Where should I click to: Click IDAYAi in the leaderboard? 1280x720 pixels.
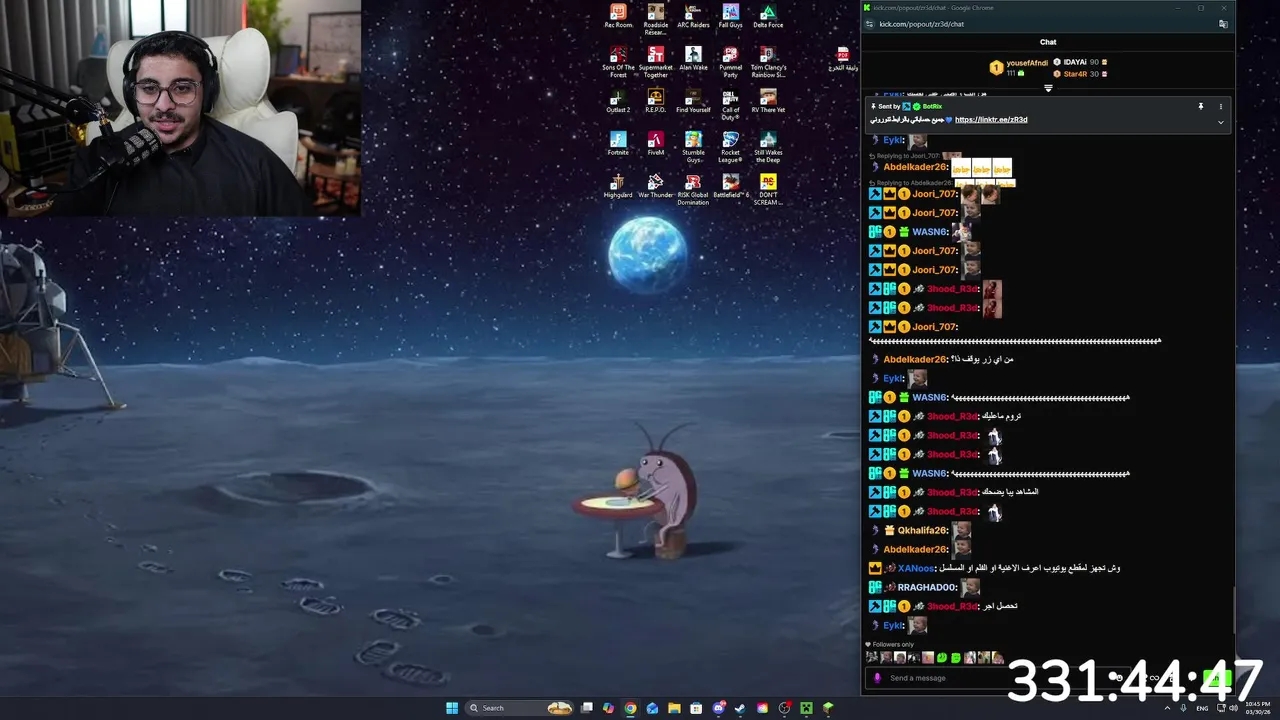[x=1075, y=62]
